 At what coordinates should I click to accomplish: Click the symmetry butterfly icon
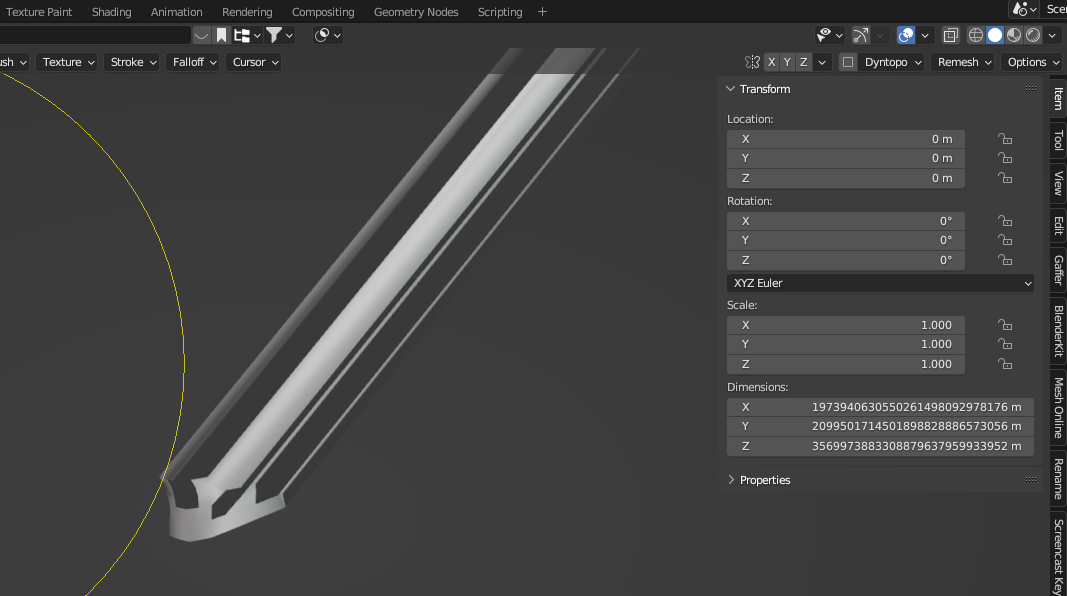(x=752, y=62)
